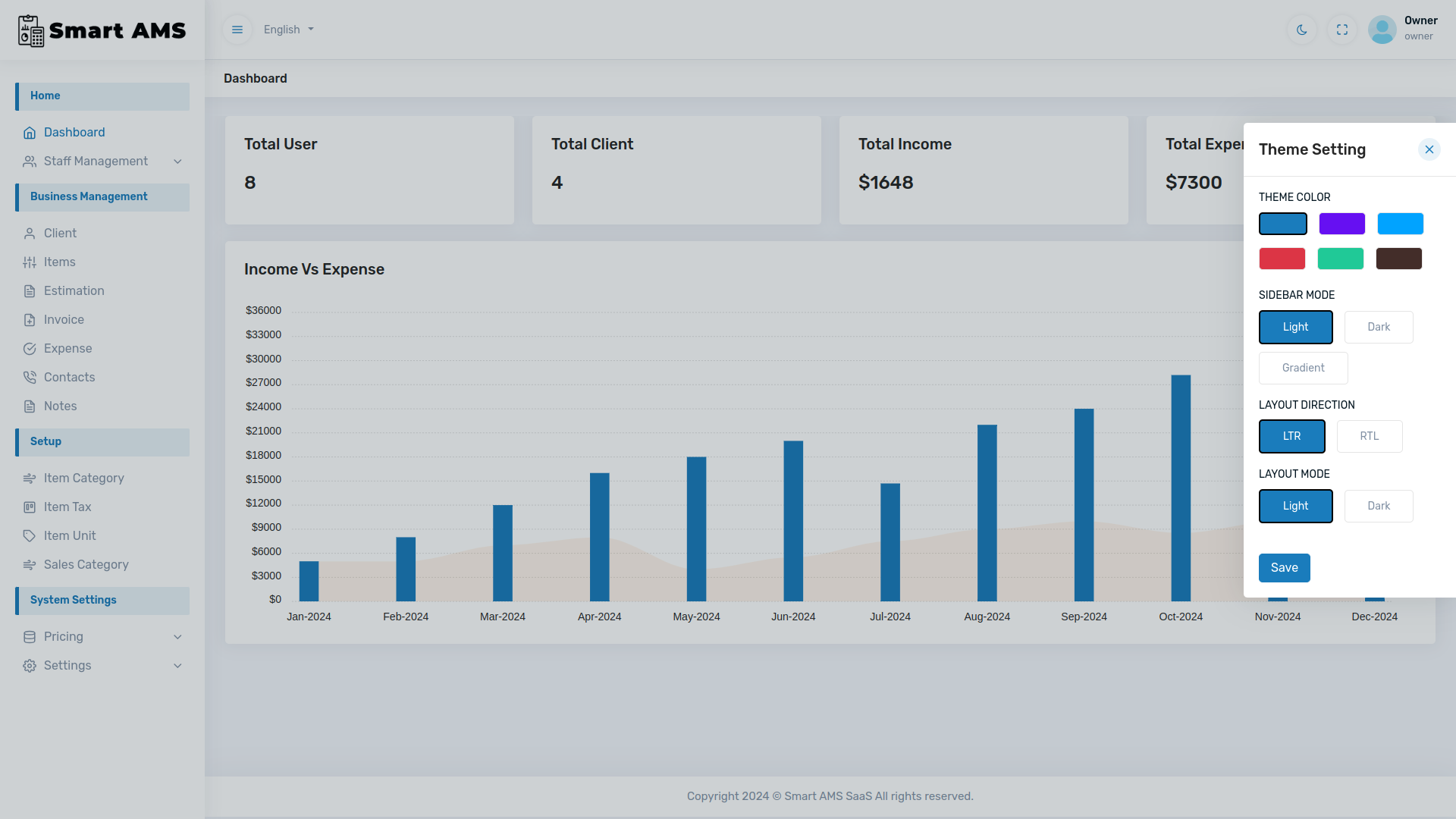The height and width of the screenshot is (819, 1456).
Task: Save the theme settings
Action: tap(1284, 567)
